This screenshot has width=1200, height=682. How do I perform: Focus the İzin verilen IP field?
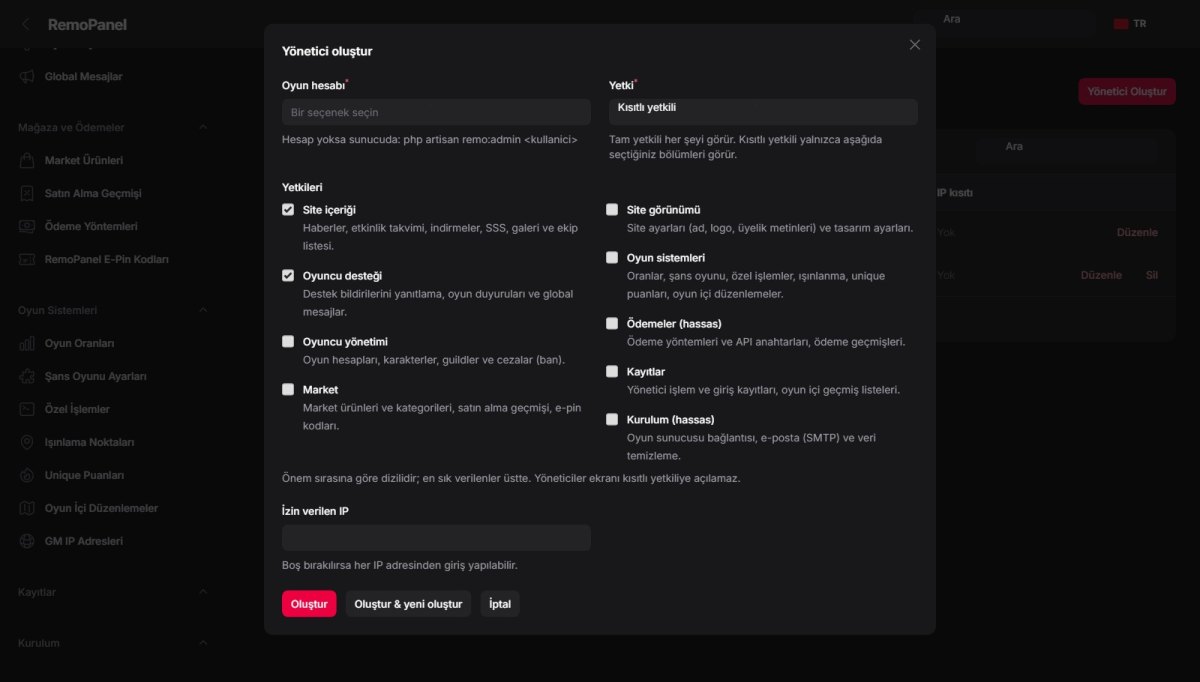click(436, 538)
